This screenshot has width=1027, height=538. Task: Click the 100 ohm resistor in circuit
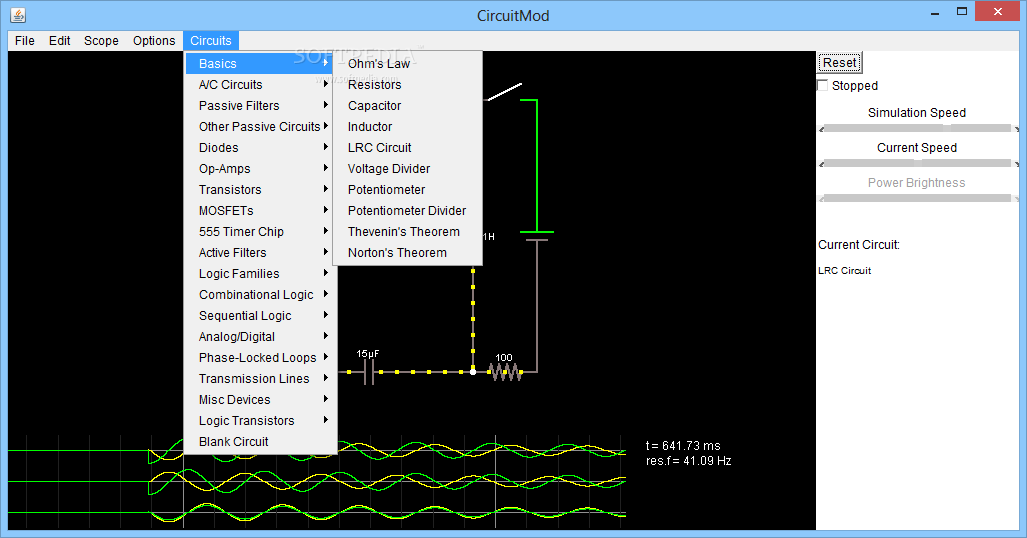tap(505, 372)
